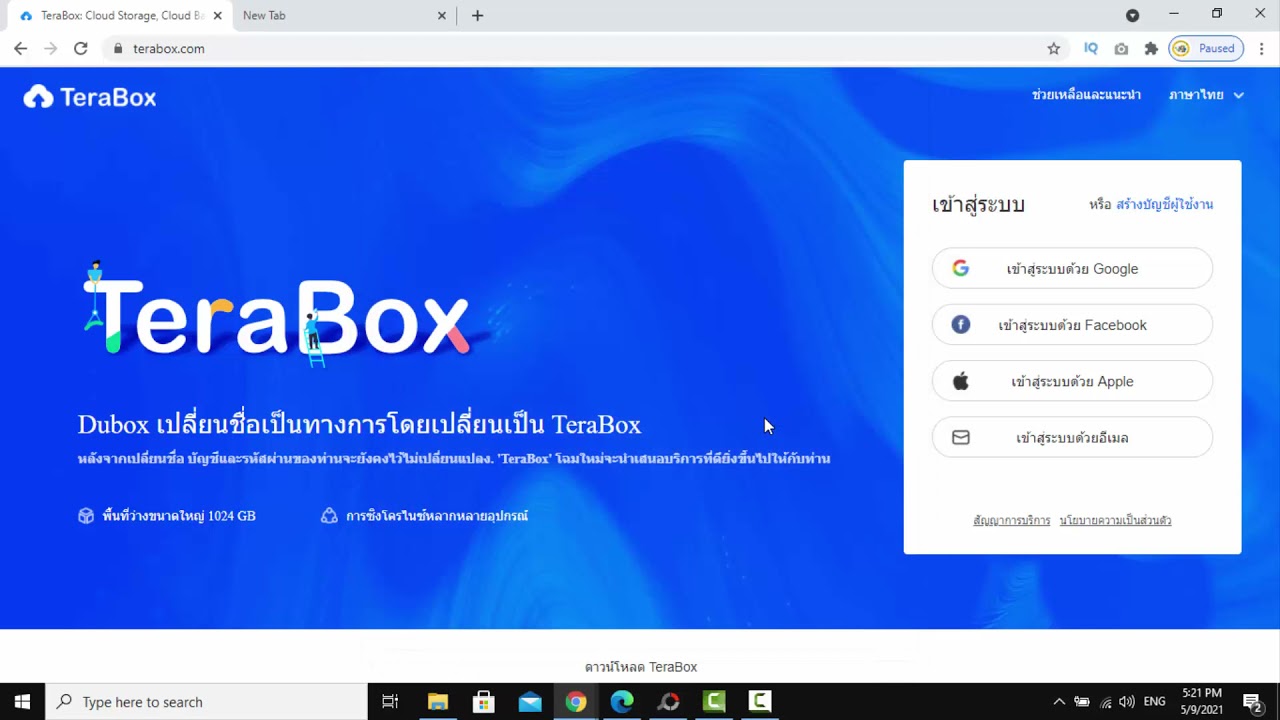
Task: Bookmark this page with the star icon
Action: click(1053, 48)
